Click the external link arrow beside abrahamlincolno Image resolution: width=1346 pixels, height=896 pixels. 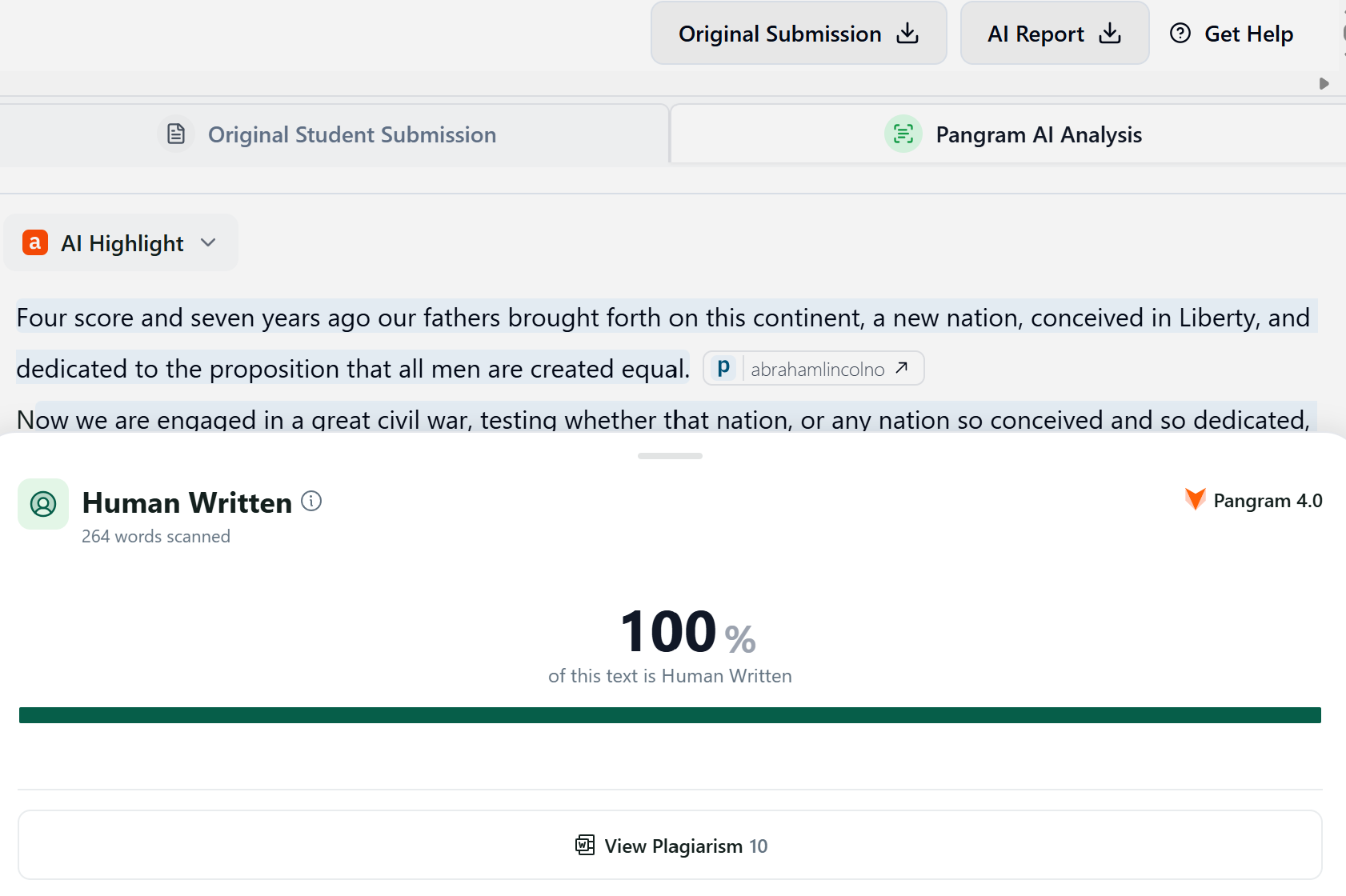[x=902, y=368]
